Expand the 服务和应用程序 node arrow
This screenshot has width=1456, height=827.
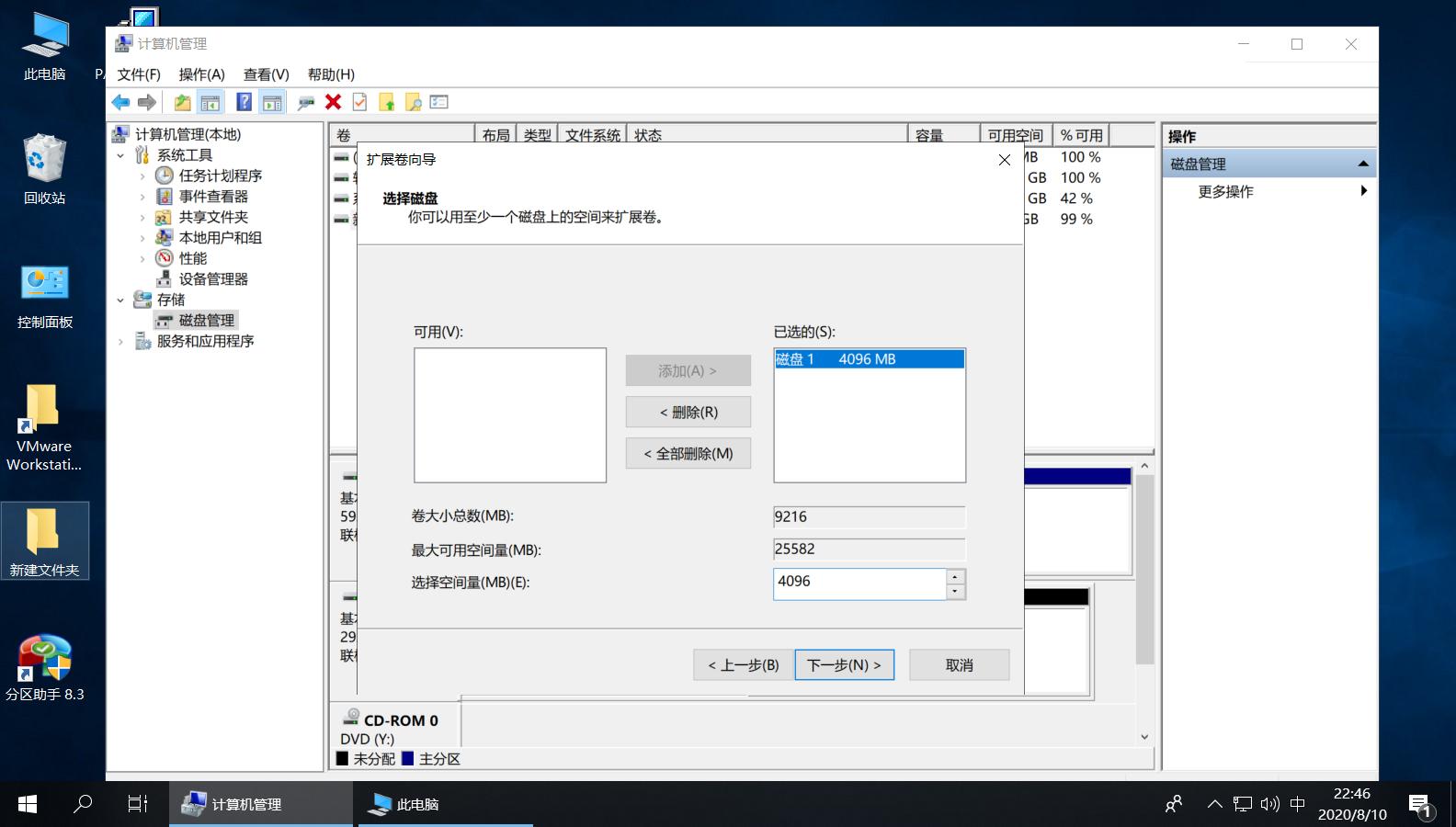pos(120,341)
